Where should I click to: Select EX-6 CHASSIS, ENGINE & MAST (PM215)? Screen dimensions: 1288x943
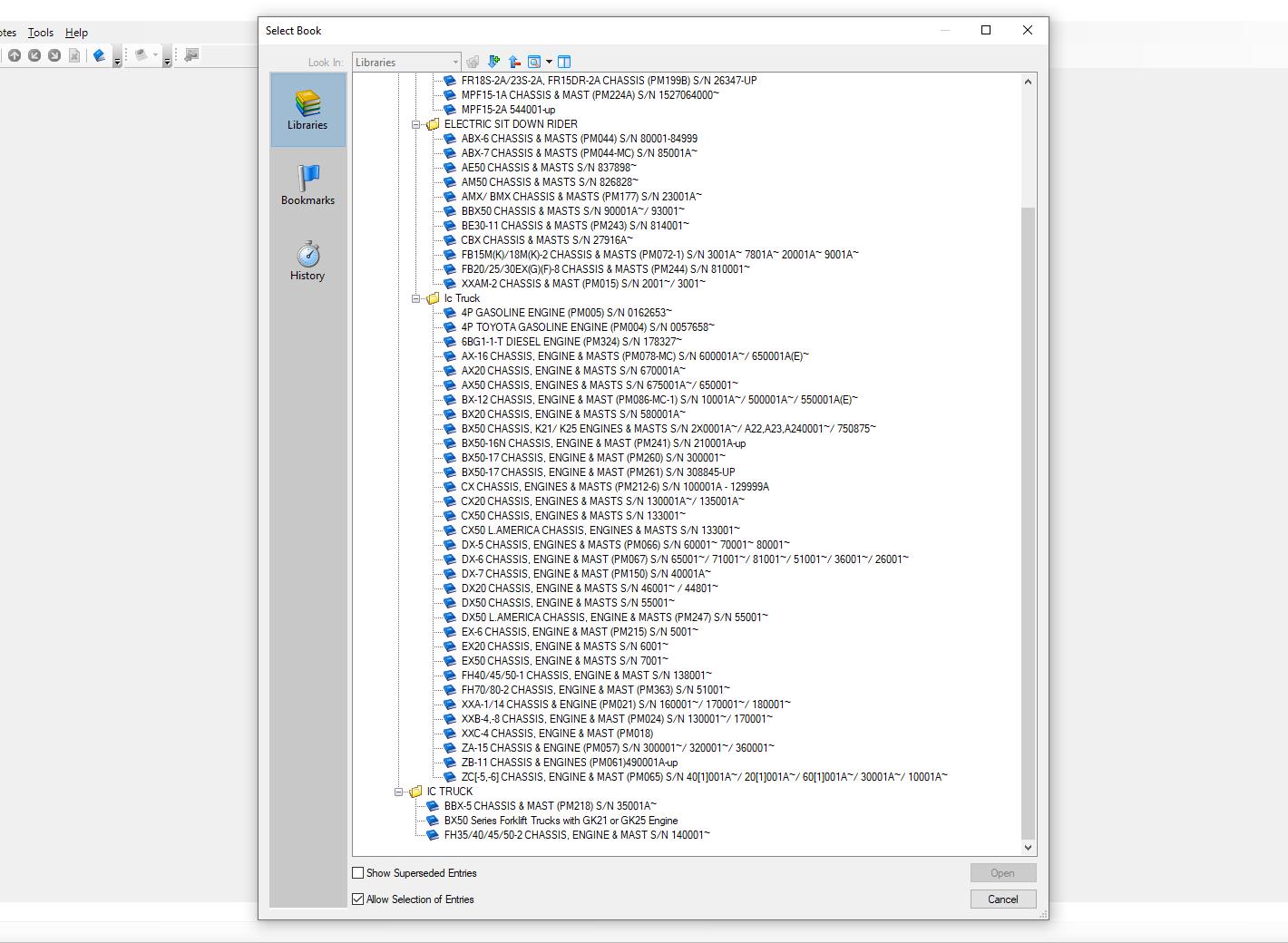(x=580, y=632)
